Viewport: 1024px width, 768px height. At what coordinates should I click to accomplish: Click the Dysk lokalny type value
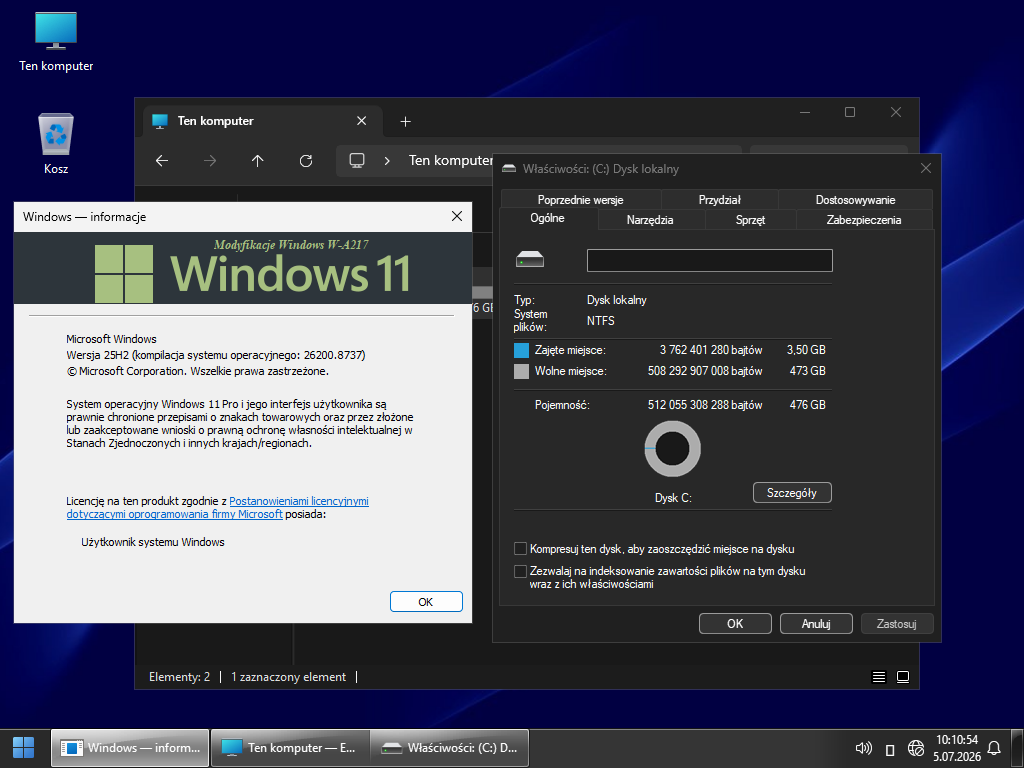coord(616,300)
